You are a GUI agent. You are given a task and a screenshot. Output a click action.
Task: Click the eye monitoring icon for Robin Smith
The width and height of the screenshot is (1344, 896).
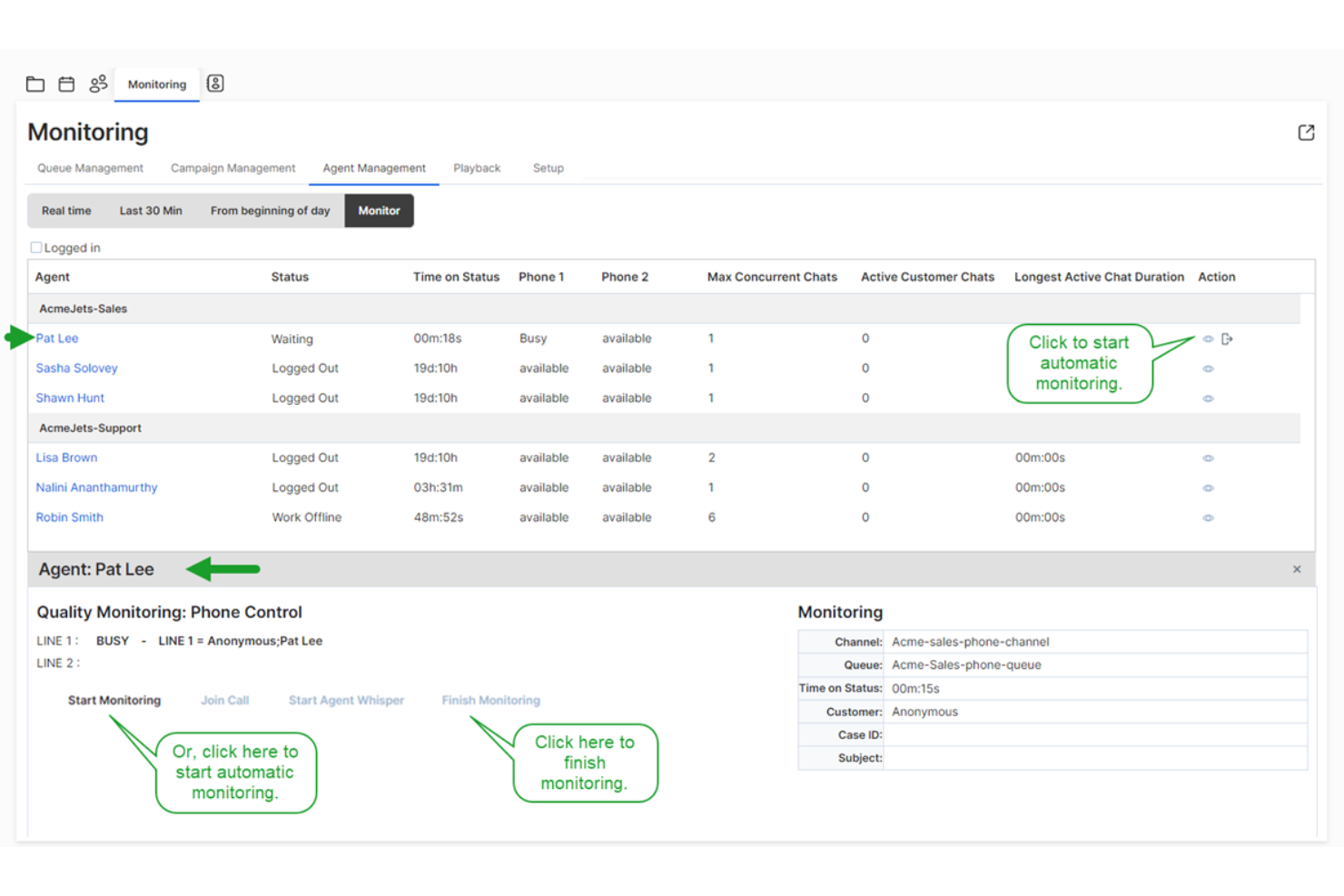pyautogui.click(x=1208, y=517)
